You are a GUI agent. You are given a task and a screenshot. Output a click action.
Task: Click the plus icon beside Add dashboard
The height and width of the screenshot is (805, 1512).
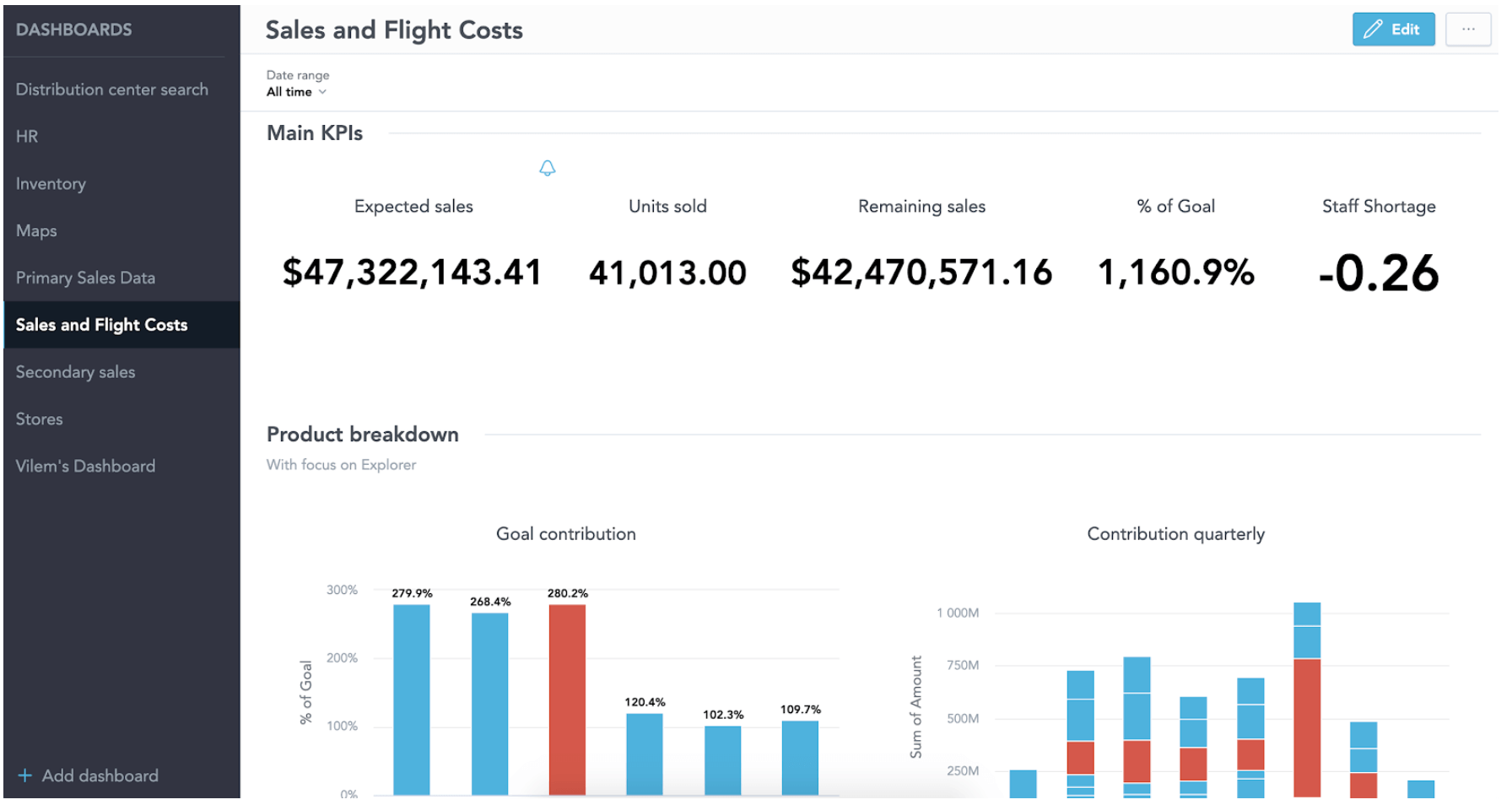click(25, 775)
